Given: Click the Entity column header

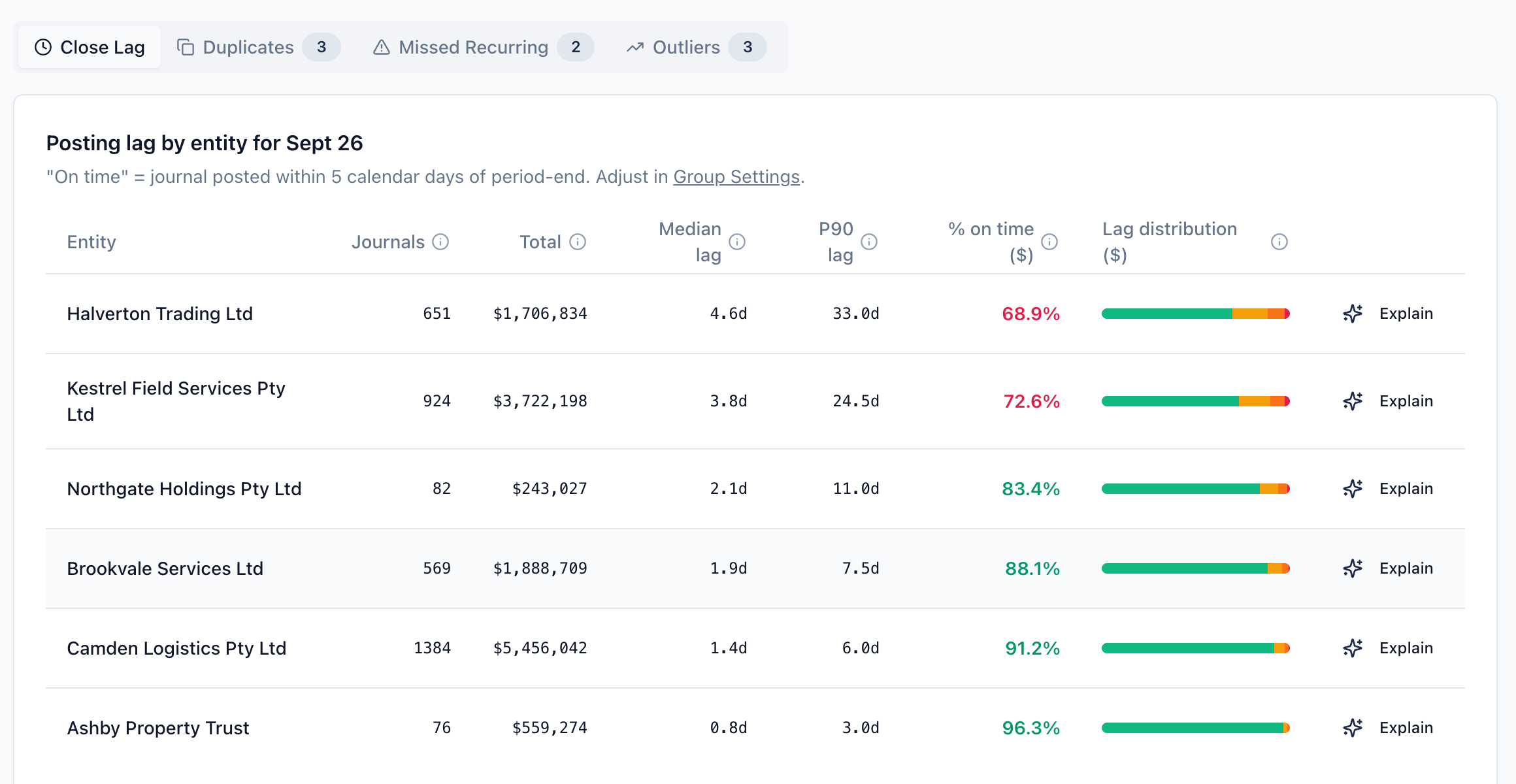Looking at the screenshot, I should (91, 242).
